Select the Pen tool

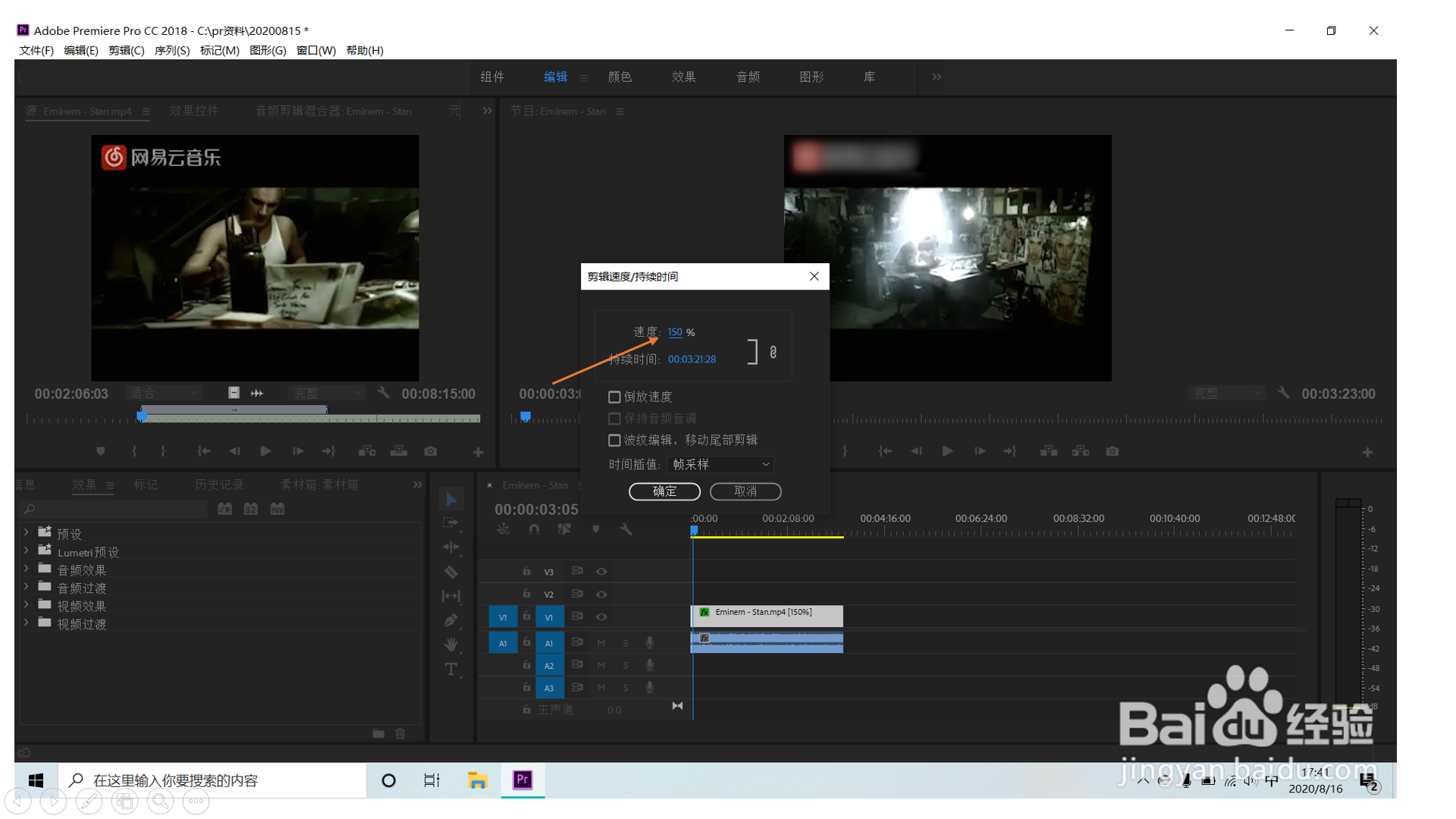click(x=451, y=620)
